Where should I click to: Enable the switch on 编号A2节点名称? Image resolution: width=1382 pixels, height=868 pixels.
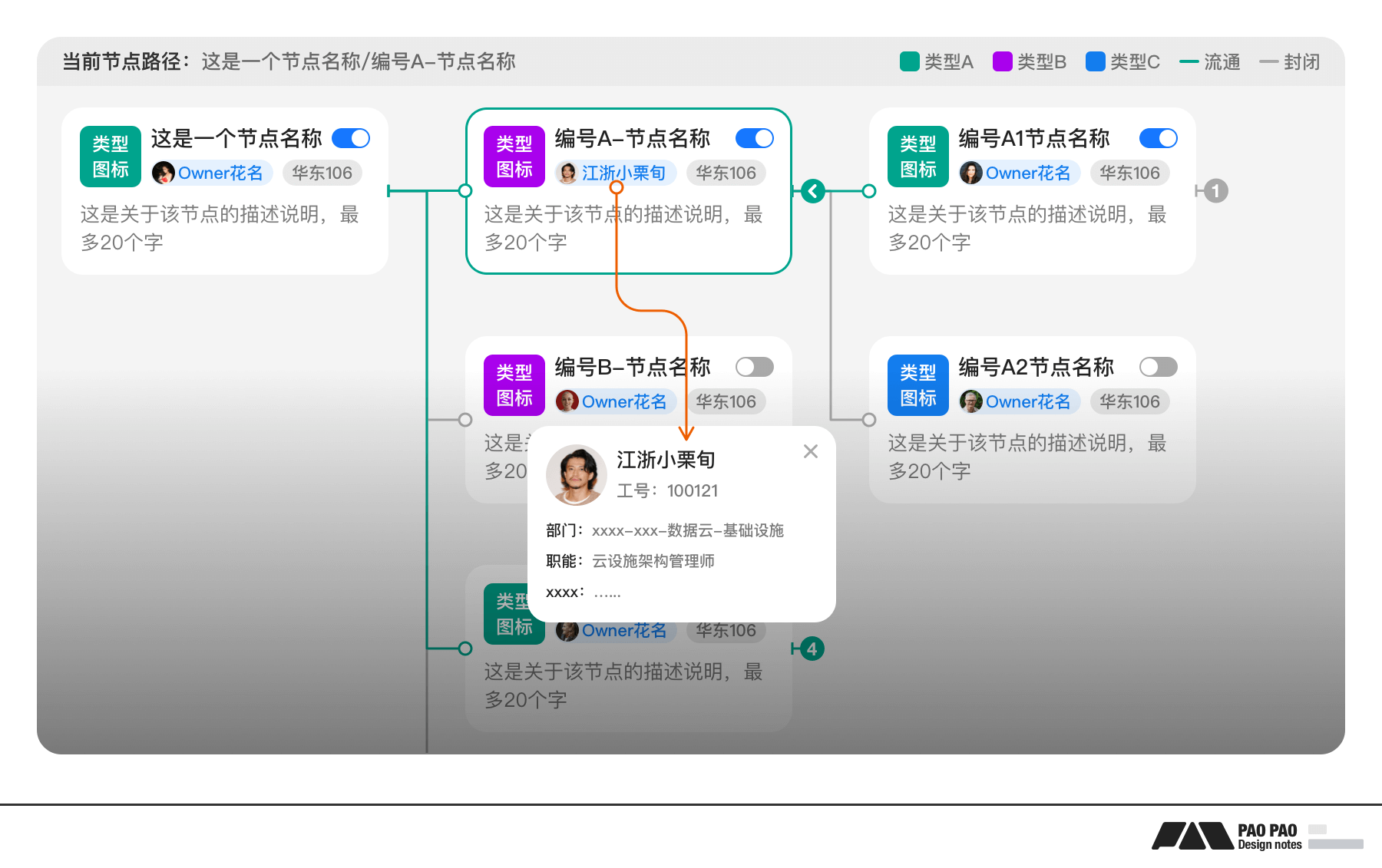[1158, 367]
